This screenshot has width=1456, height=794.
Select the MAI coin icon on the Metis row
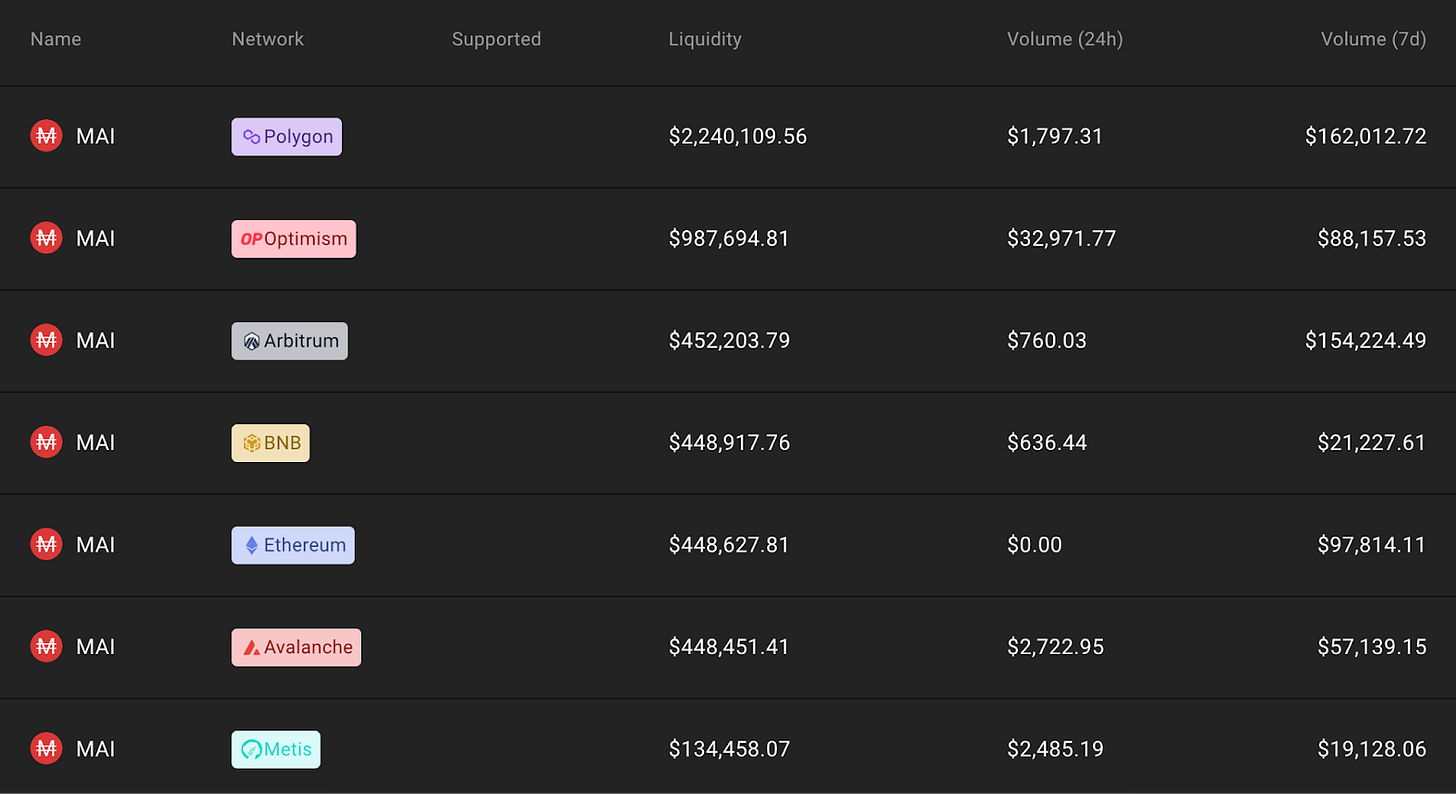pyautogui.click(x=46, y=748)
